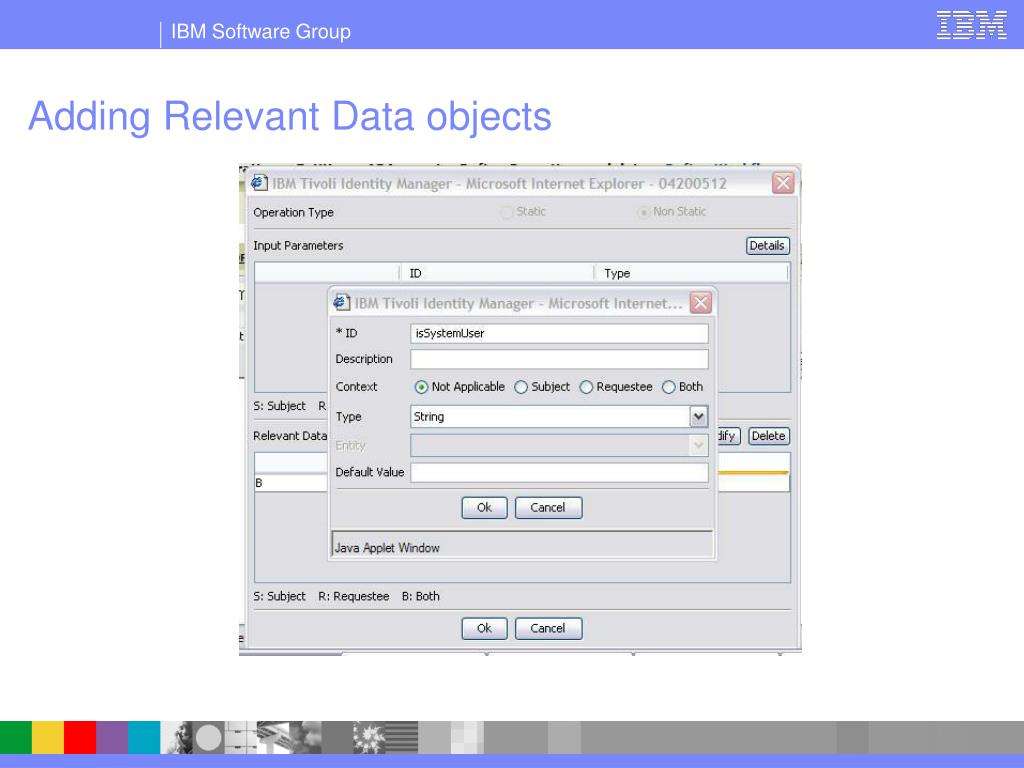Click the ID column header in Input Parameters
This screenshot has width=1024, height=768.
coord(496,273)
